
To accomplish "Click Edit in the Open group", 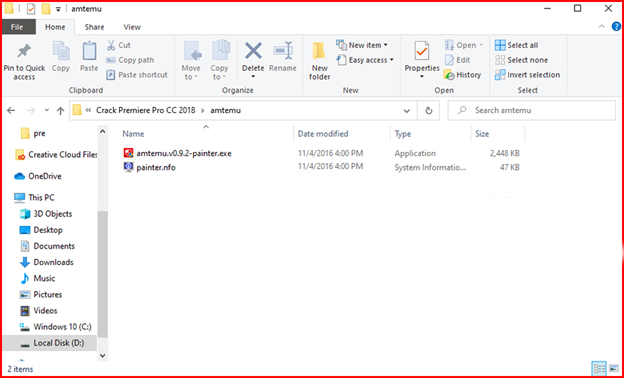I will point(458,60).
